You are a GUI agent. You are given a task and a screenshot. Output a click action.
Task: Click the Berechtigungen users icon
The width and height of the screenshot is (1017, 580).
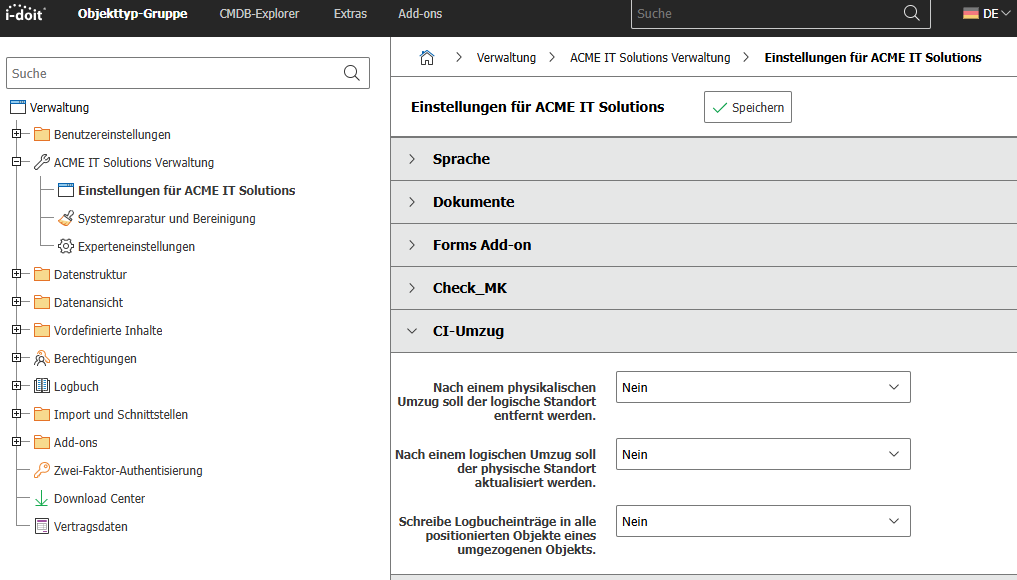coord(42,358)
